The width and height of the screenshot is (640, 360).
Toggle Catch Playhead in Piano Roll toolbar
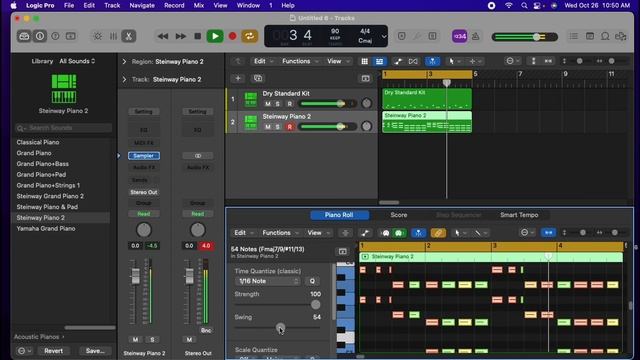pos(418,233)
